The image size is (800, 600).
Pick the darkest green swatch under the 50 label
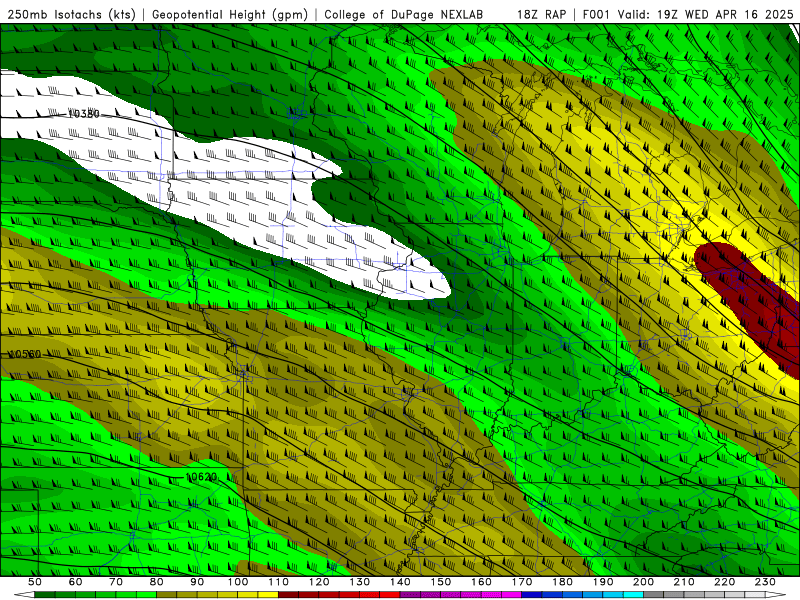[45, 595]
